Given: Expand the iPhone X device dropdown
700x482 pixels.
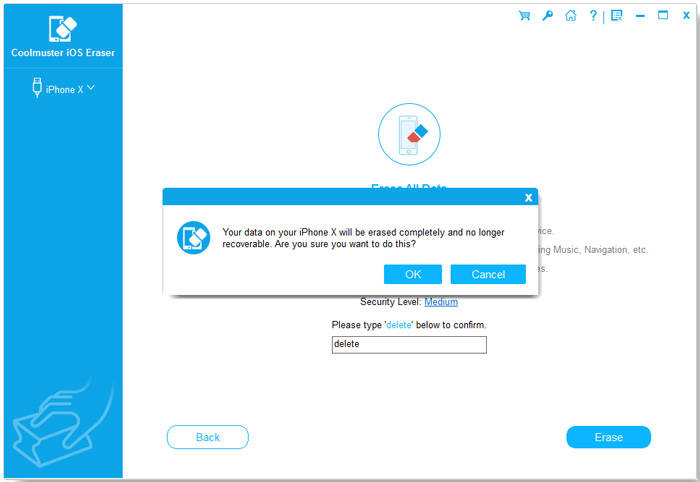Looking at the screenshot, I should click(x=91, y=88).
